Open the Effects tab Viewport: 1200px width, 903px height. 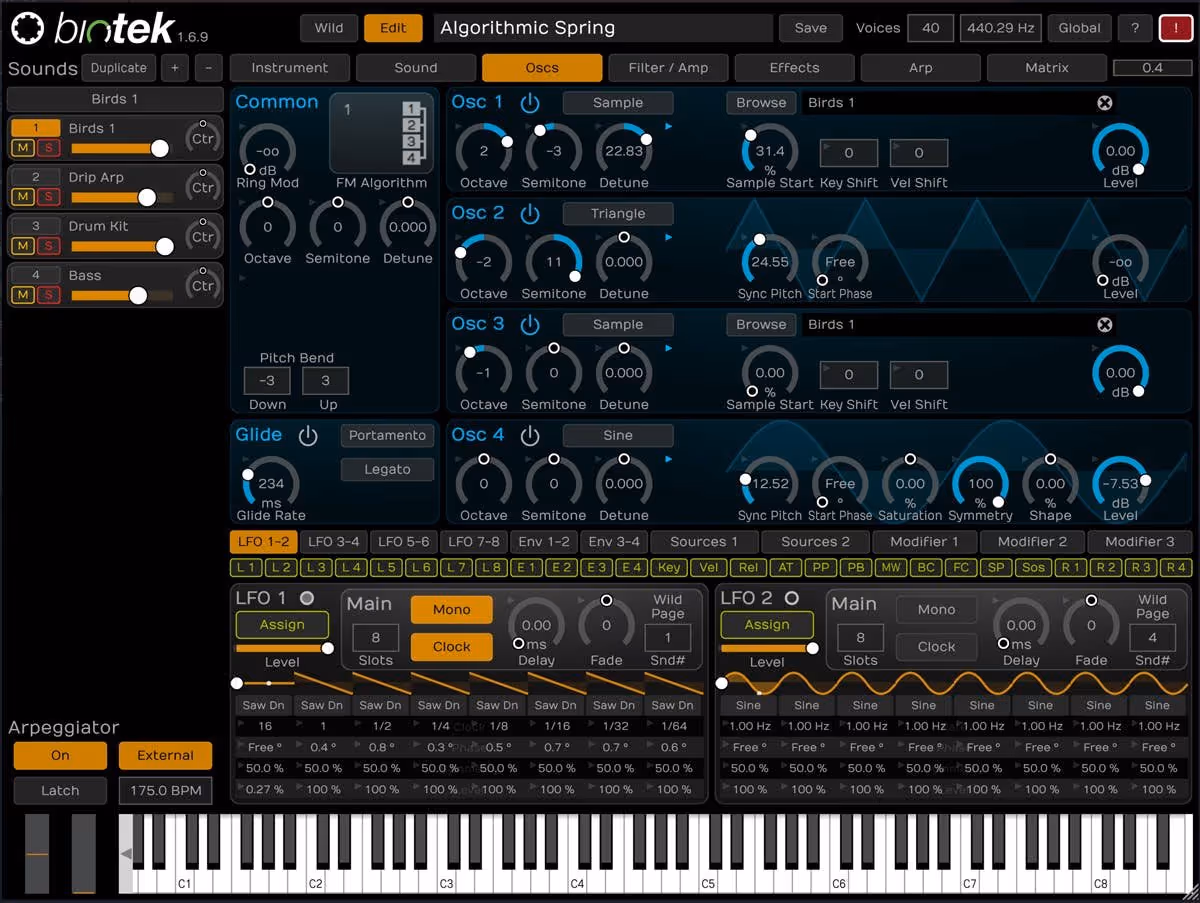[794, 68]
